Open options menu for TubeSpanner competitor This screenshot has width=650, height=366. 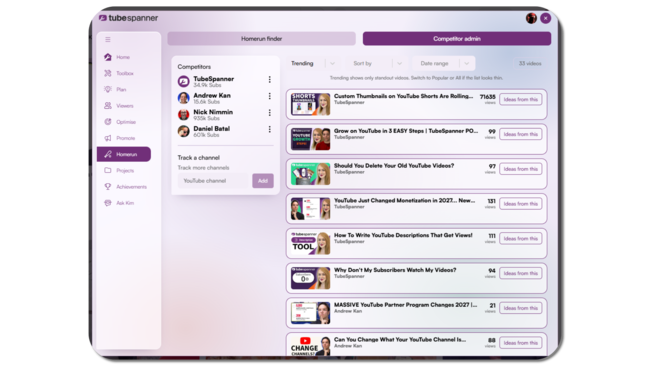pyautogui.click(x=269, y=80)
